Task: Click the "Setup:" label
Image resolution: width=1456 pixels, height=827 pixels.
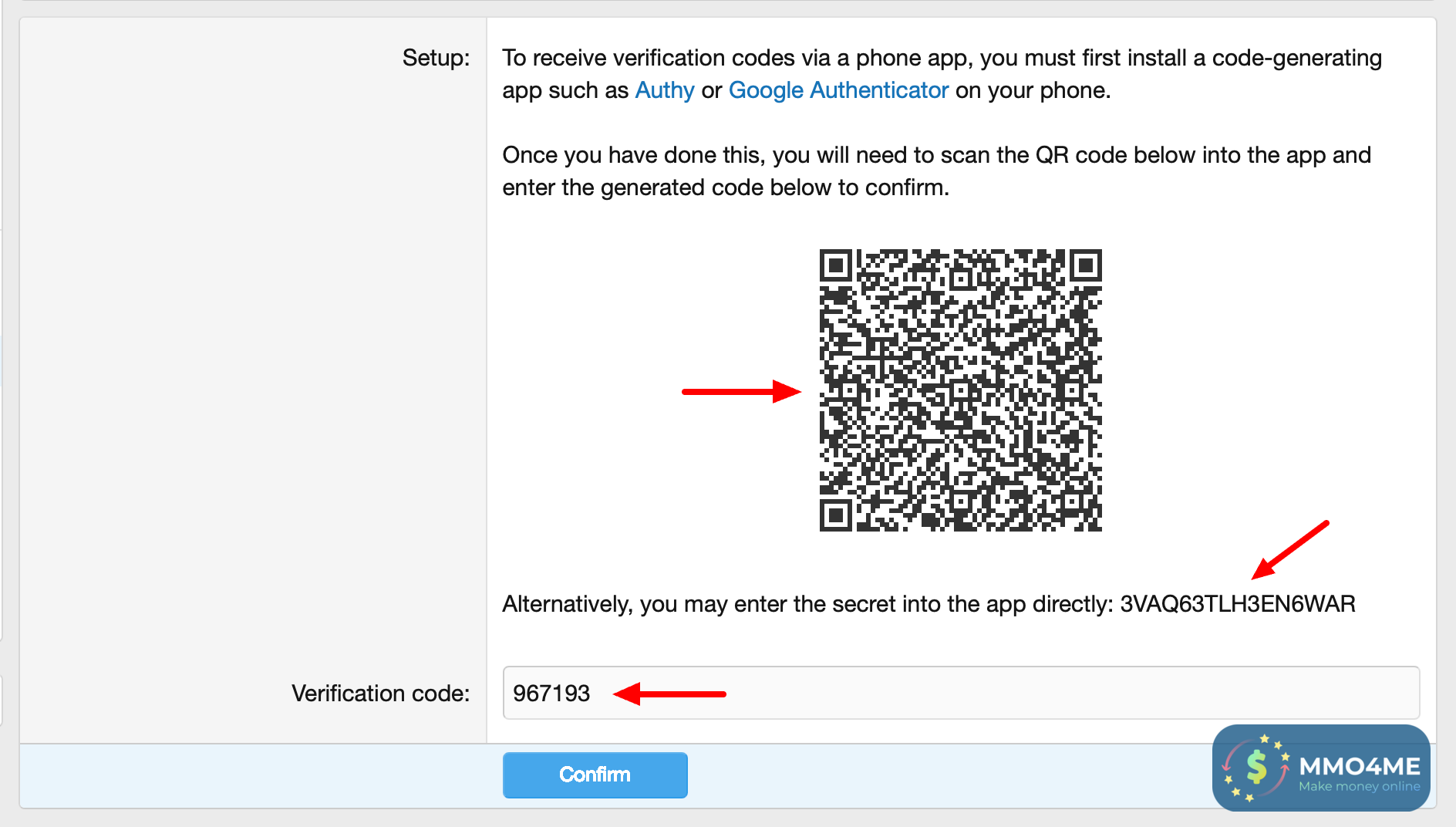Action: (436, 58)
